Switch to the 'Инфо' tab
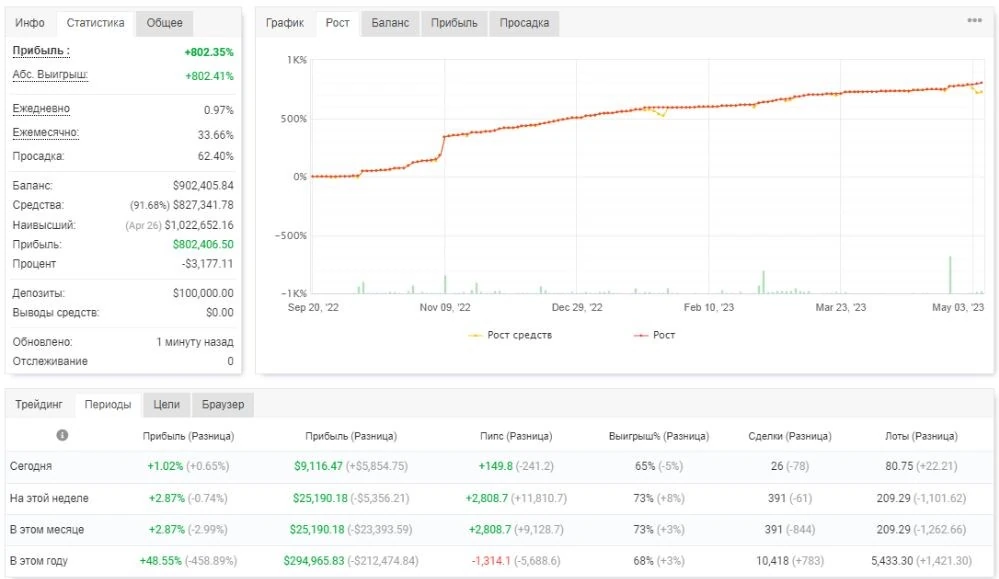 (x=30, y=23)
